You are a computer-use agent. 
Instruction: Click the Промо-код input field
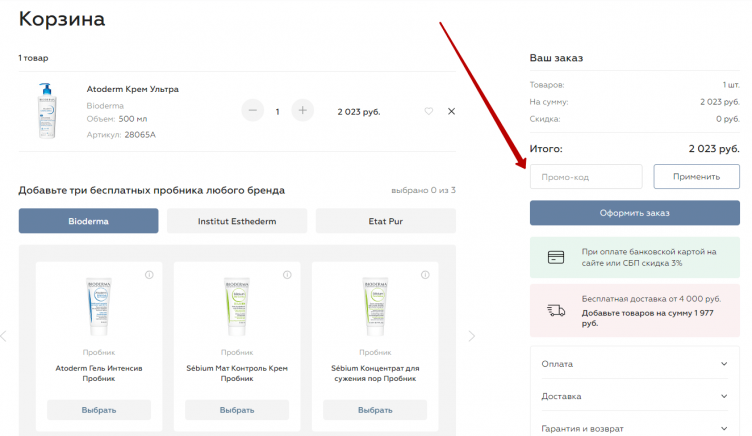(585, 177)
